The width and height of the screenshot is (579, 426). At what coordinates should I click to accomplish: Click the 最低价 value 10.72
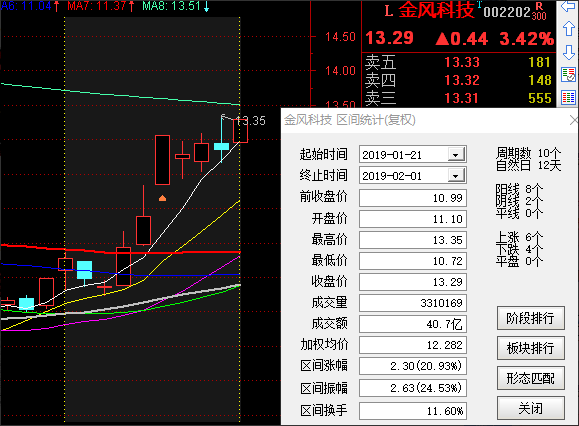[412, 261]
